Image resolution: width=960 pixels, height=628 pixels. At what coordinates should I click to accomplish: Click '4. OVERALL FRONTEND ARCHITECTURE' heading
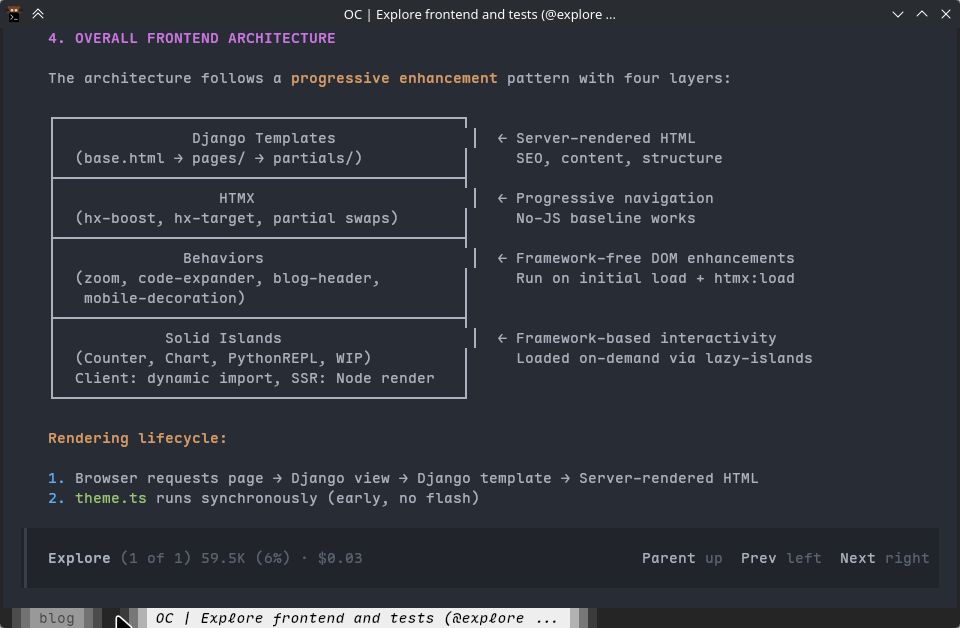pos(192,38)
